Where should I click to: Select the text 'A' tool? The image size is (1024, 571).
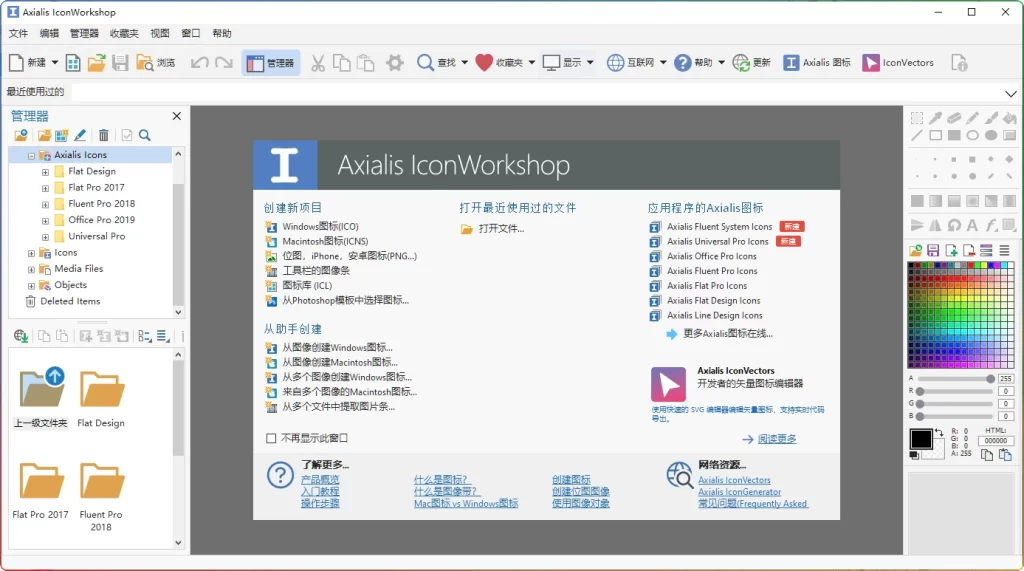[972, 225]
